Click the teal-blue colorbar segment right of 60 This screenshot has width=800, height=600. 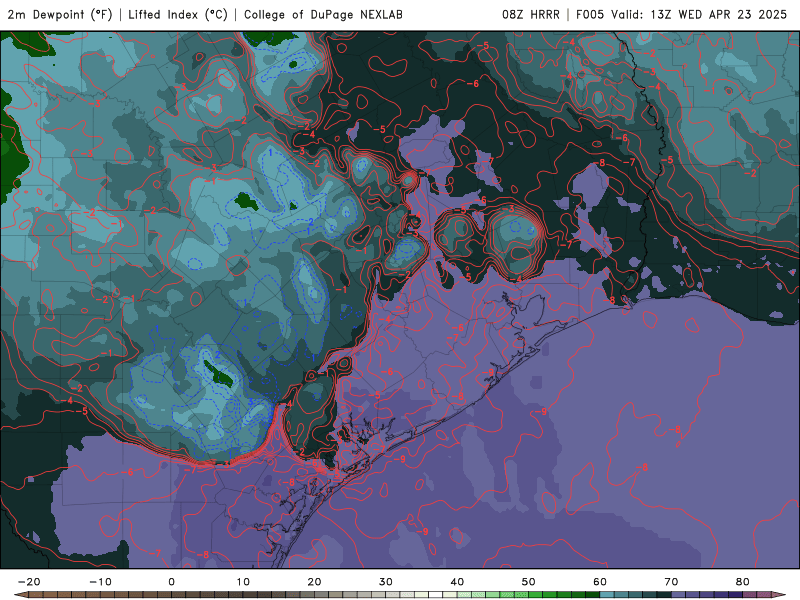point(607,595)
